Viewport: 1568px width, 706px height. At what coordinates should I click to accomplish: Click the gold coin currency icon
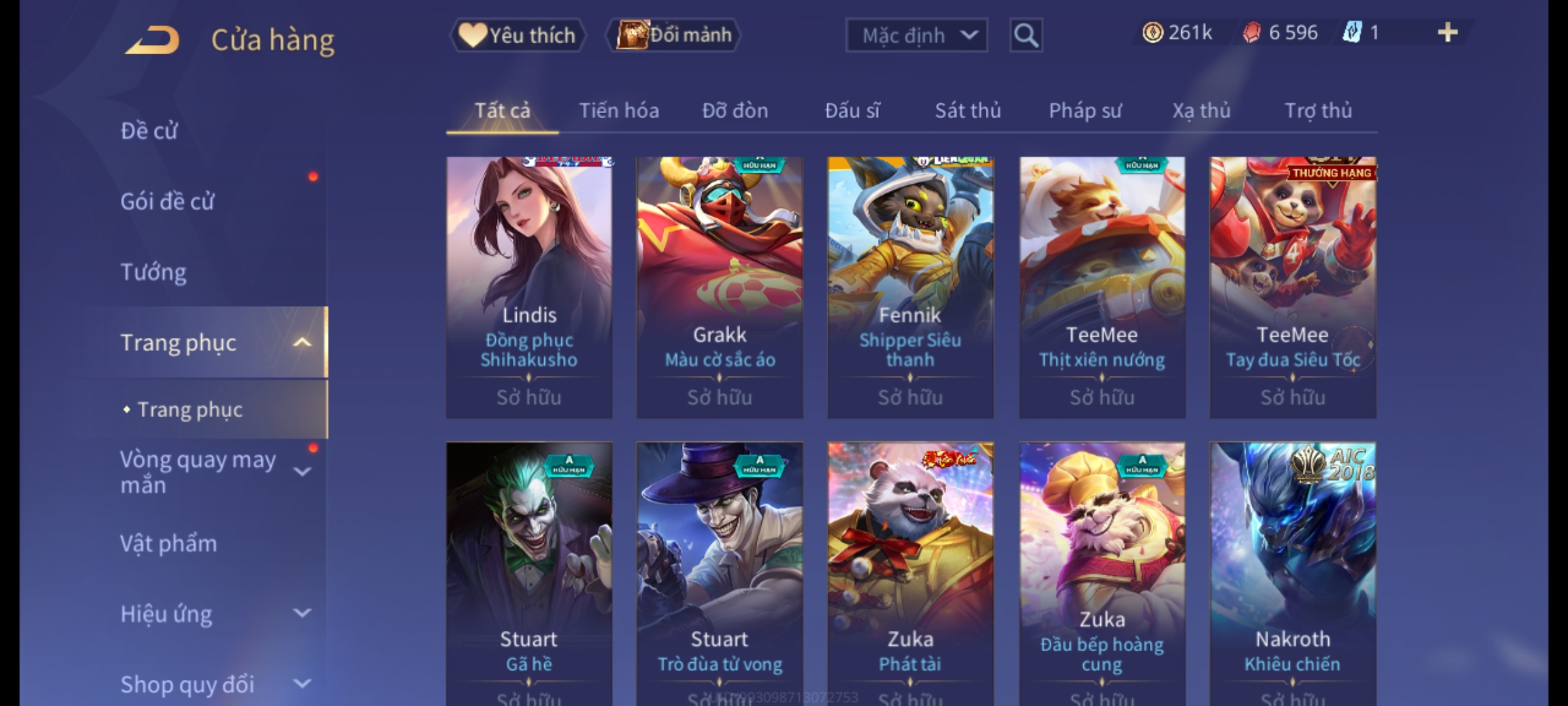pos(1152,32)
